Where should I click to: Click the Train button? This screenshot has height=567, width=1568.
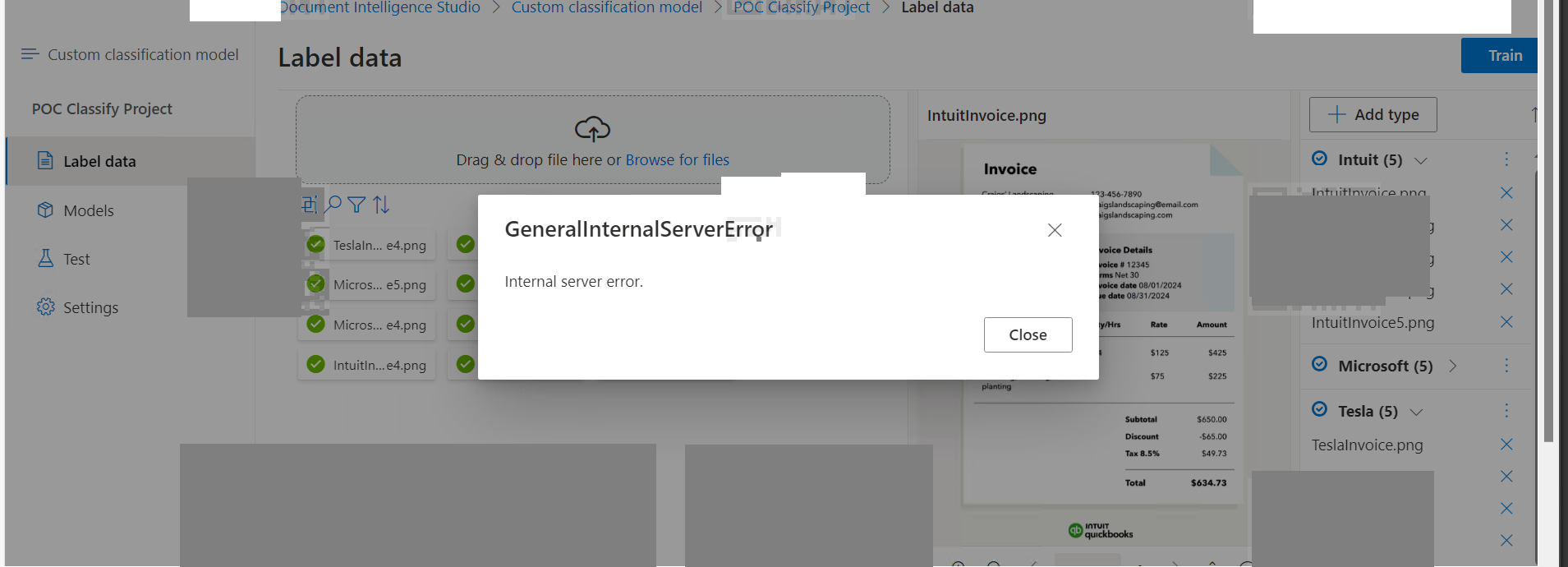(x=1500, y=55)
